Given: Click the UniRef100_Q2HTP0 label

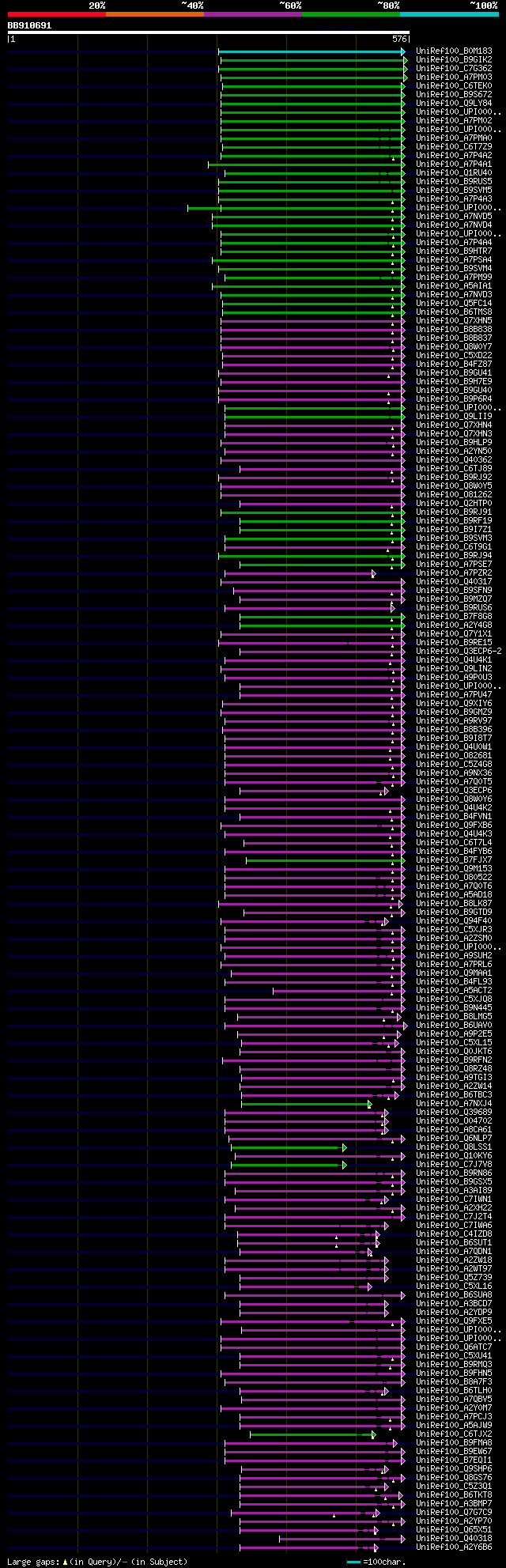Looking at the screenshot, I should pos(454,504).
